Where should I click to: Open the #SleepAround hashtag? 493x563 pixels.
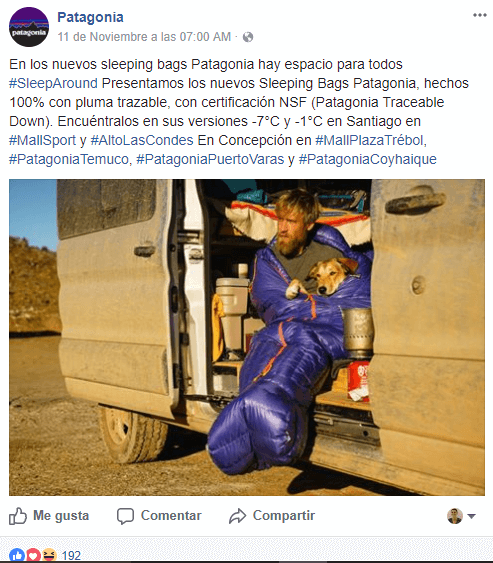(54, 83)
